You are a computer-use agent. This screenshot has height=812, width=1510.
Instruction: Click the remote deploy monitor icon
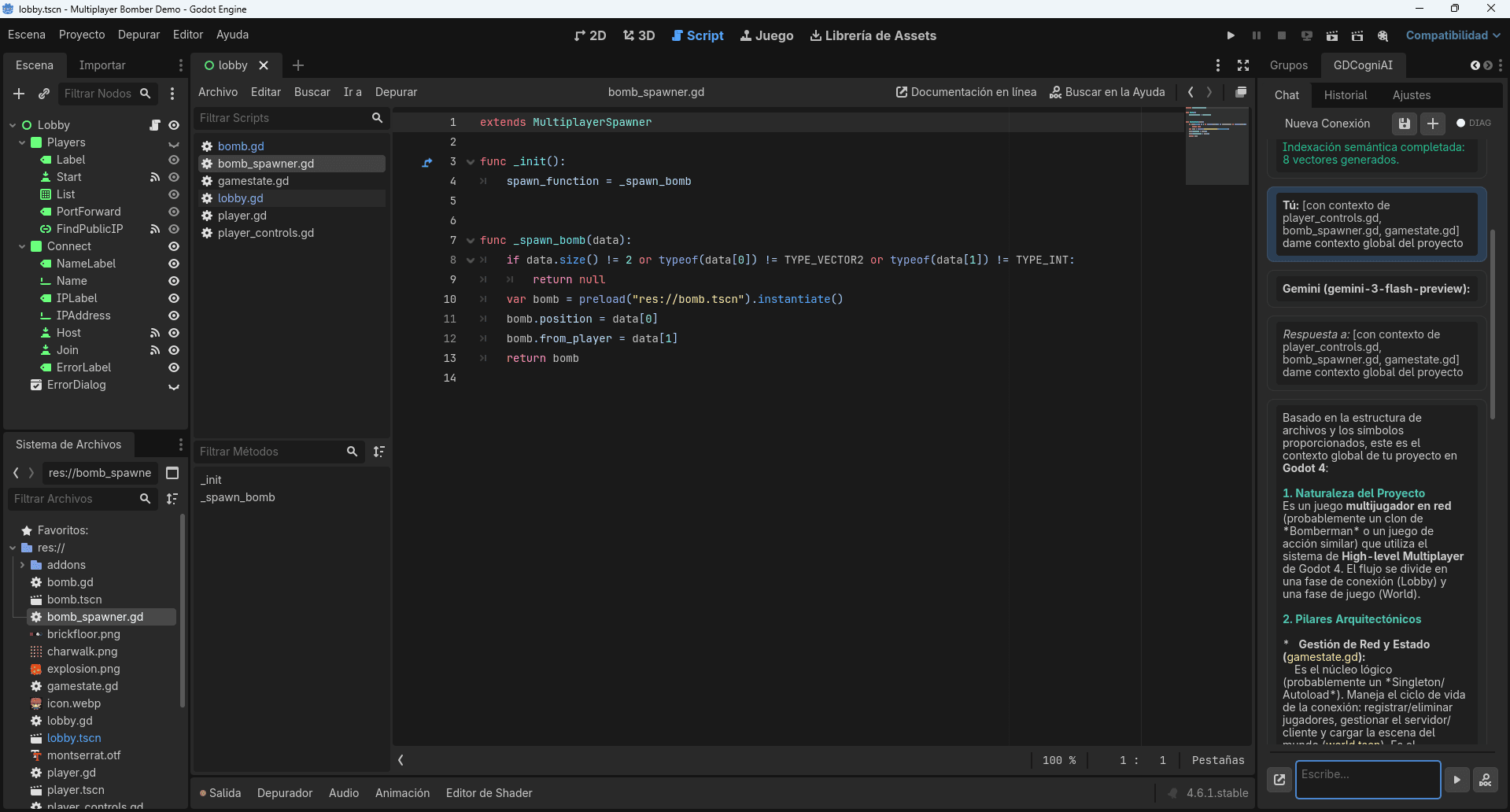(1307, 35)
